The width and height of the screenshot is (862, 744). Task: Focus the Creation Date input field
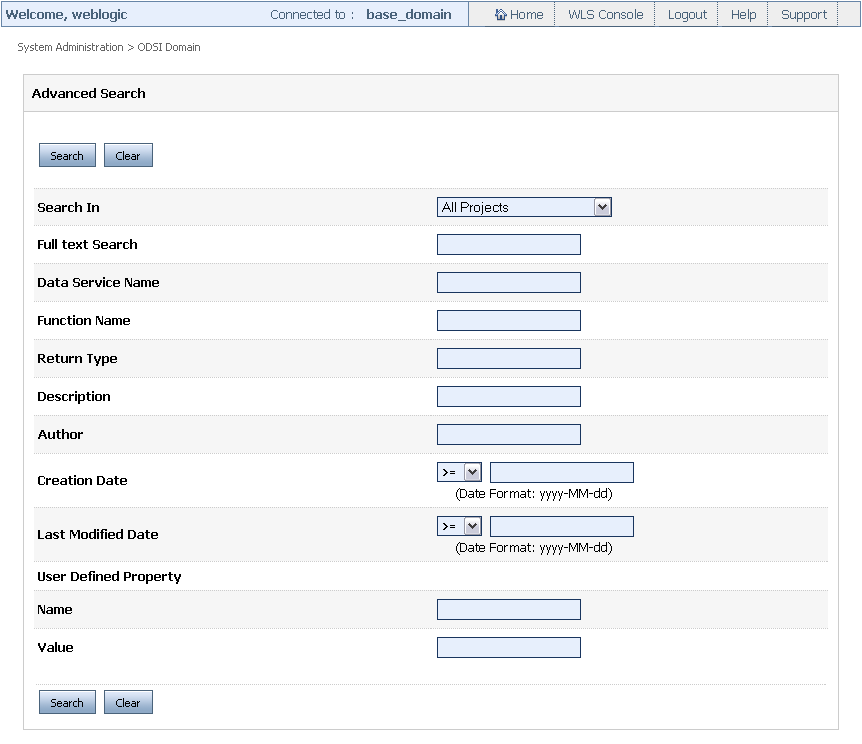tap(562, 472)
